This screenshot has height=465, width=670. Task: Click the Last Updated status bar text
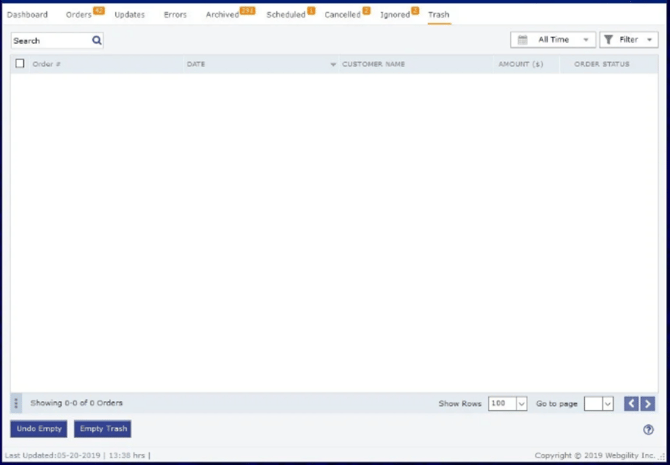coord(77,456)
